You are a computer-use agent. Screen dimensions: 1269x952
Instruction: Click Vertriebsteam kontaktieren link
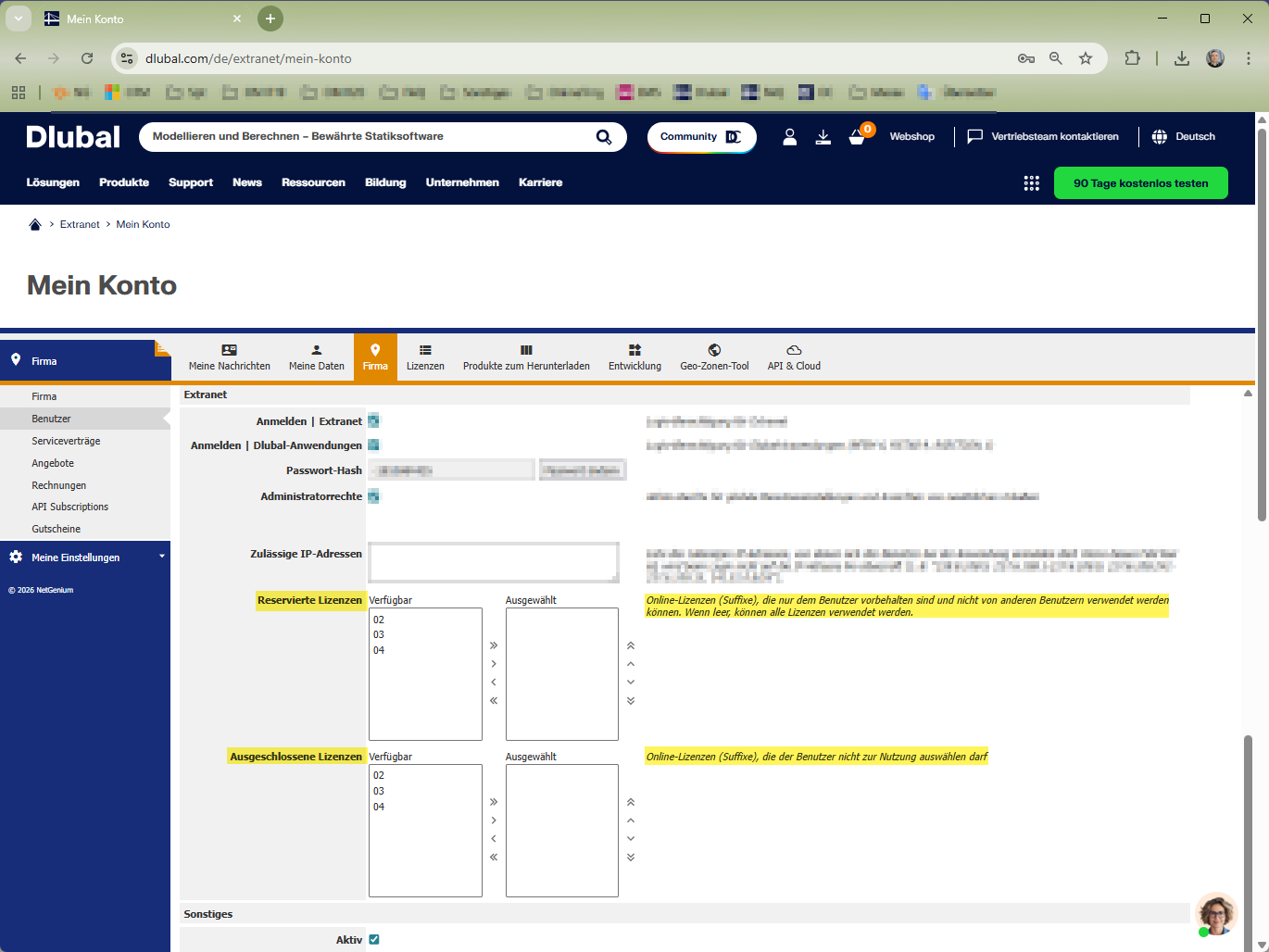[1043, 137]
